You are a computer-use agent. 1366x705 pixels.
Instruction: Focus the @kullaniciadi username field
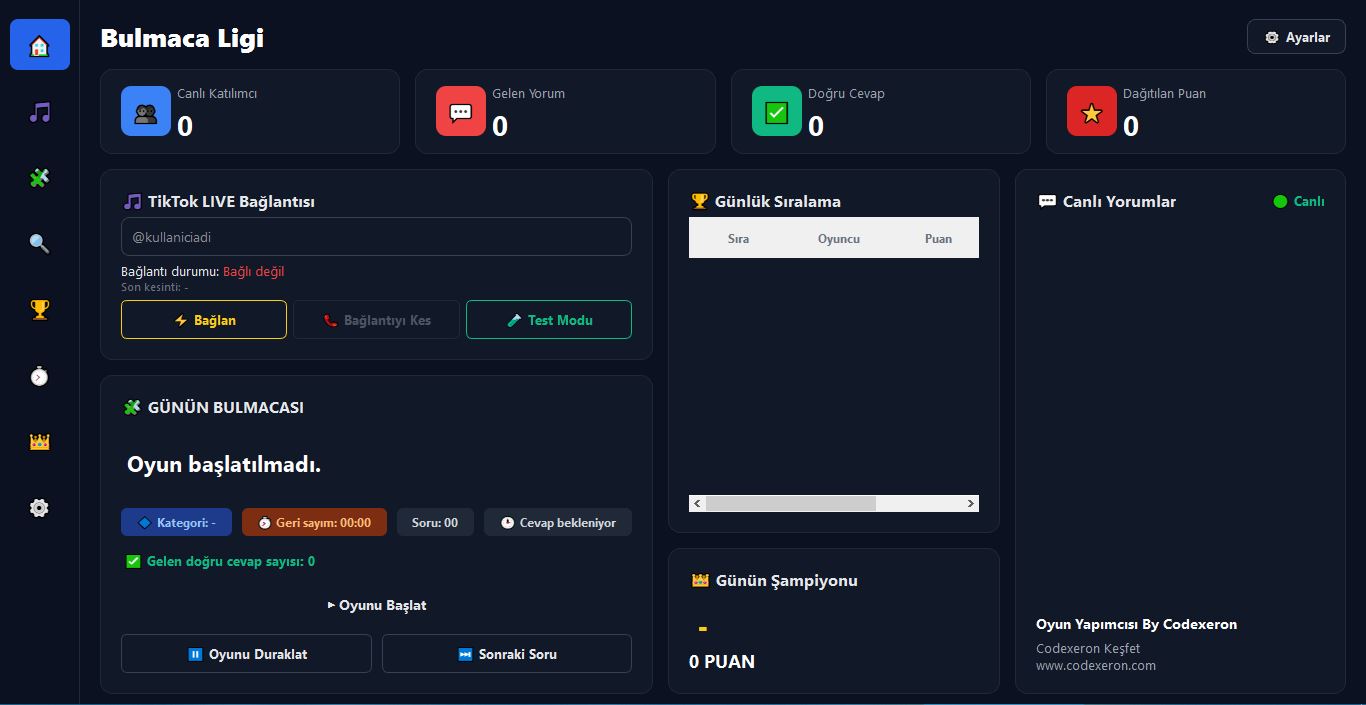click(376, 237)
